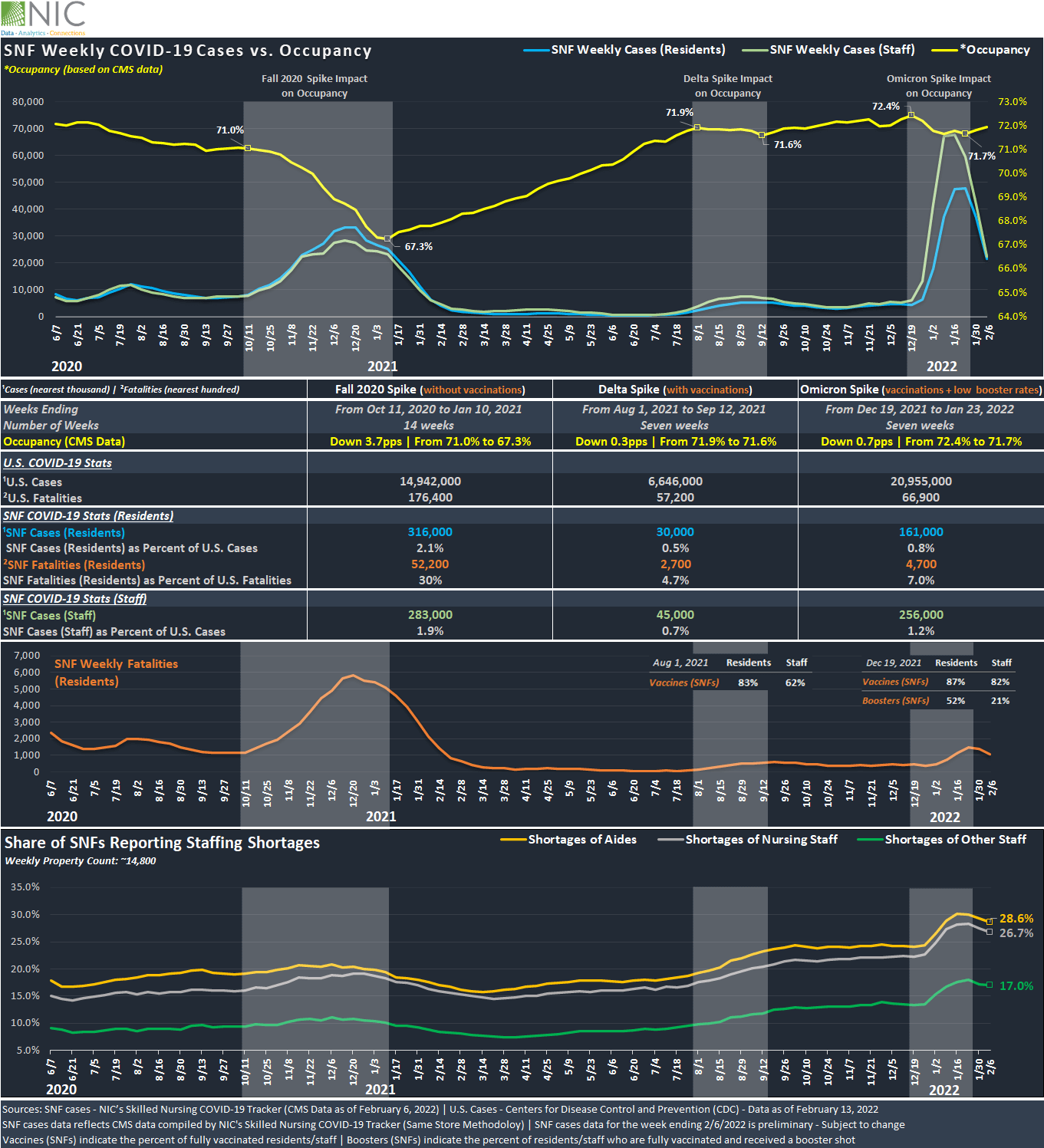Click the Shortages of Other Staff legend entry

click(x=942, y=840)
